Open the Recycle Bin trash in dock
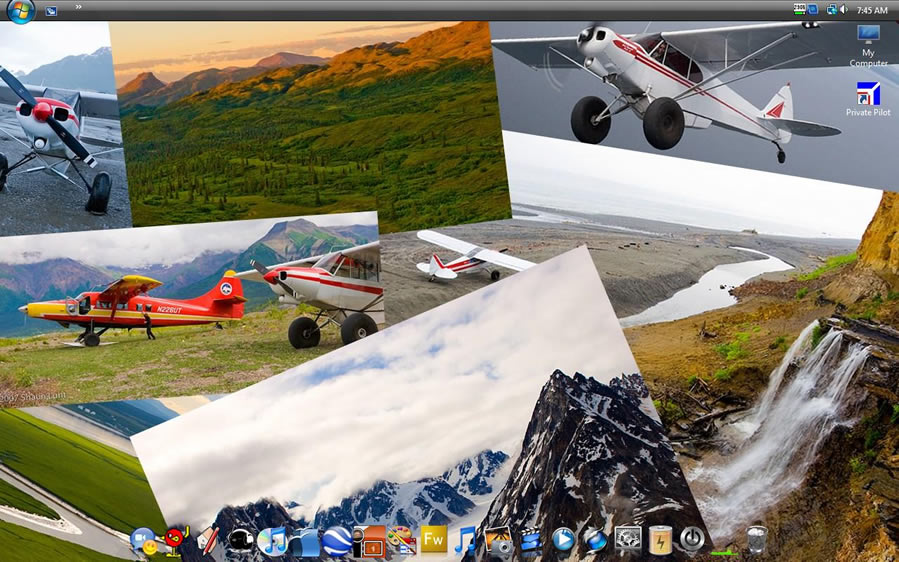Image resolution: width=899 pixels, height=562 pixels. click(x=757, y=540)
